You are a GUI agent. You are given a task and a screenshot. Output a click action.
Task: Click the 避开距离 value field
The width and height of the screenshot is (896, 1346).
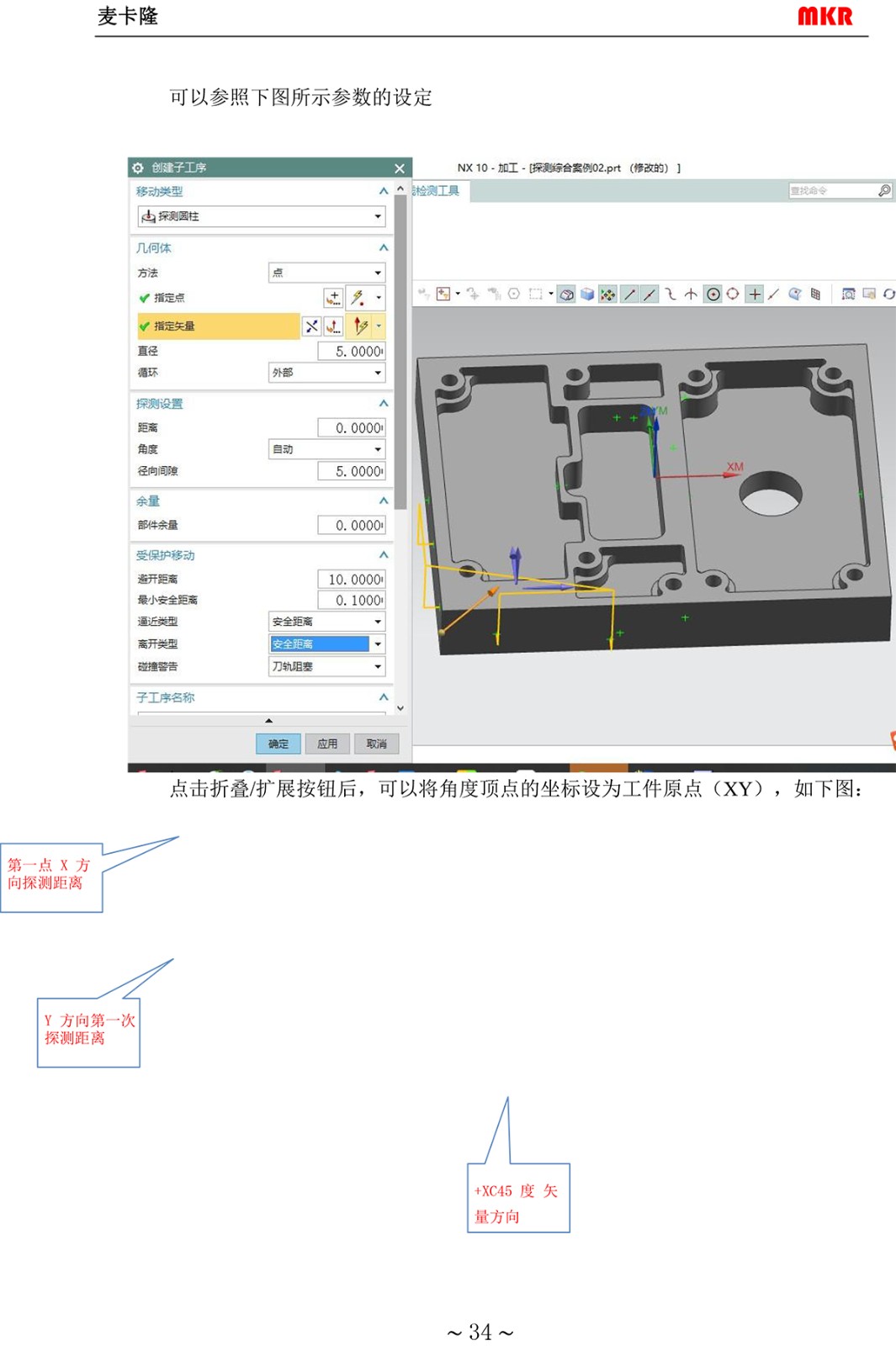click(352, 580)
